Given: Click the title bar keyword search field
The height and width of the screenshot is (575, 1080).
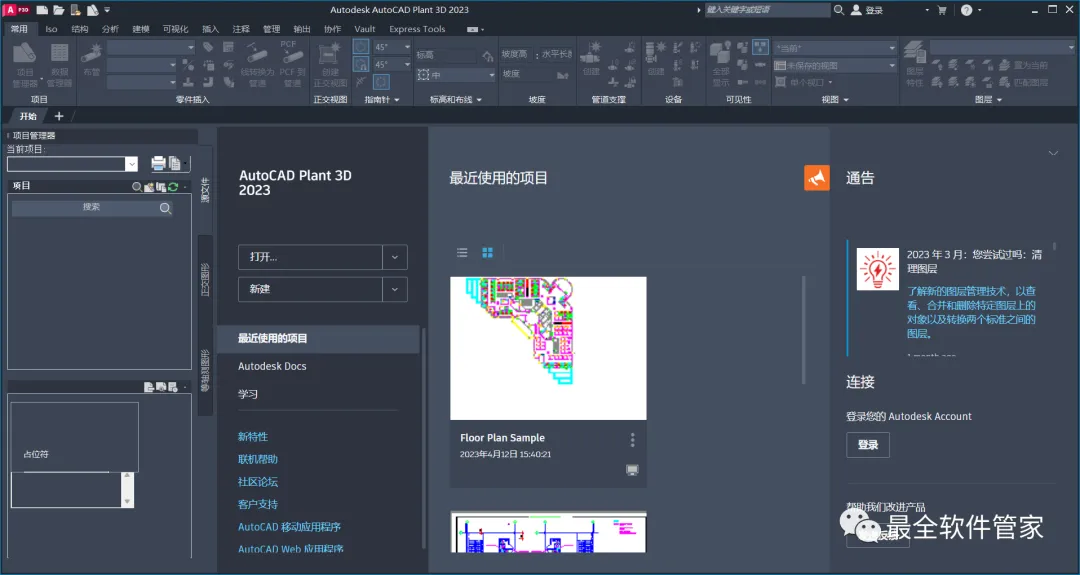Looking at the screenshot, I should pyautogui.click(x=767, y=10).
